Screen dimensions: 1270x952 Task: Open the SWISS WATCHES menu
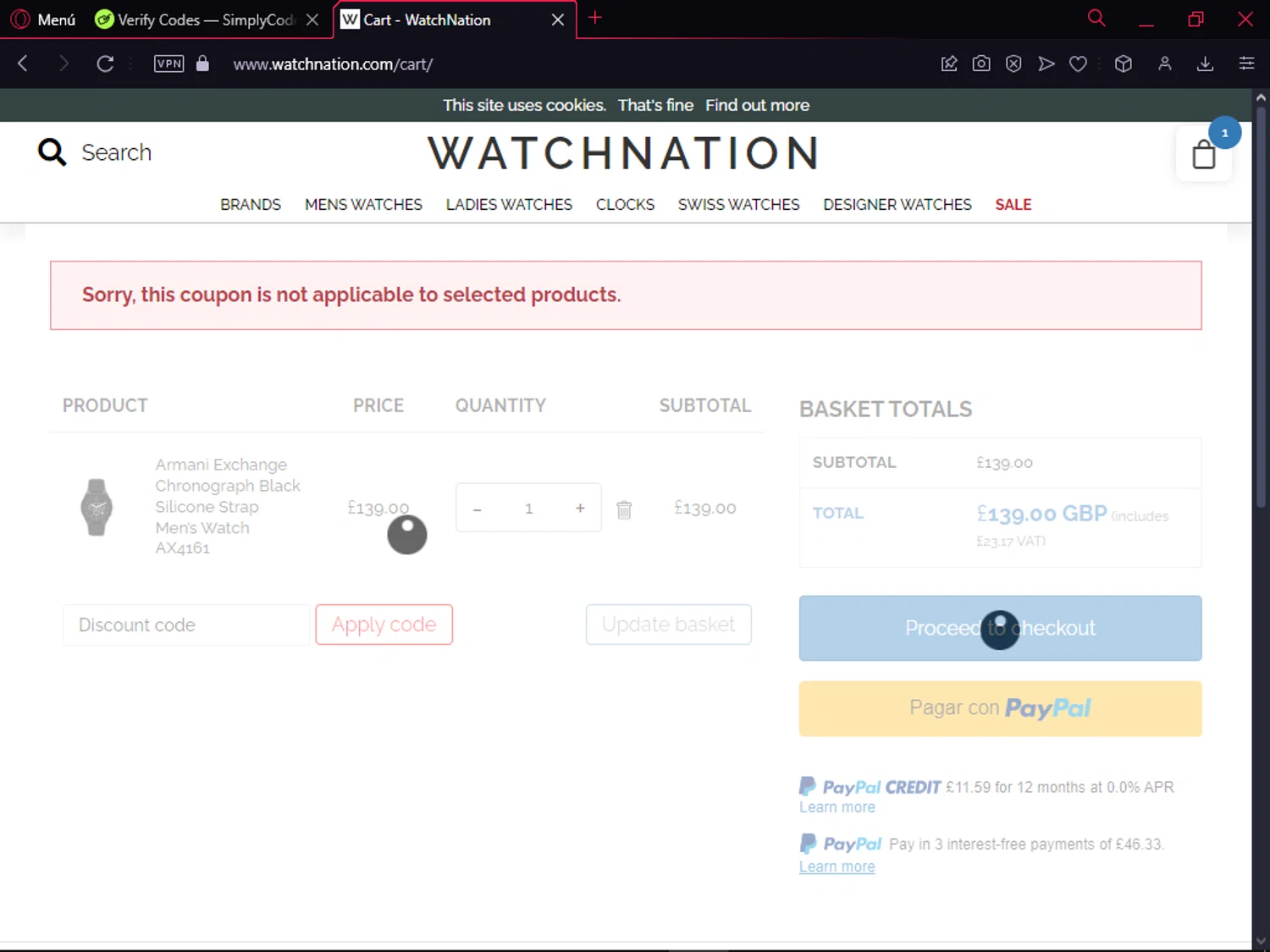click(x=738, y=205)
